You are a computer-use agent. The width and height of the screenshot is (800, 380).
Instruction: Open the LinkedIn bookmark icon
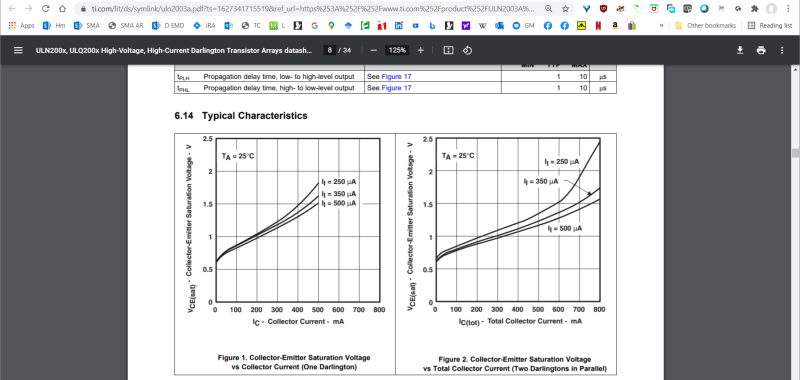pyautogui.click(x=398, y=26)
